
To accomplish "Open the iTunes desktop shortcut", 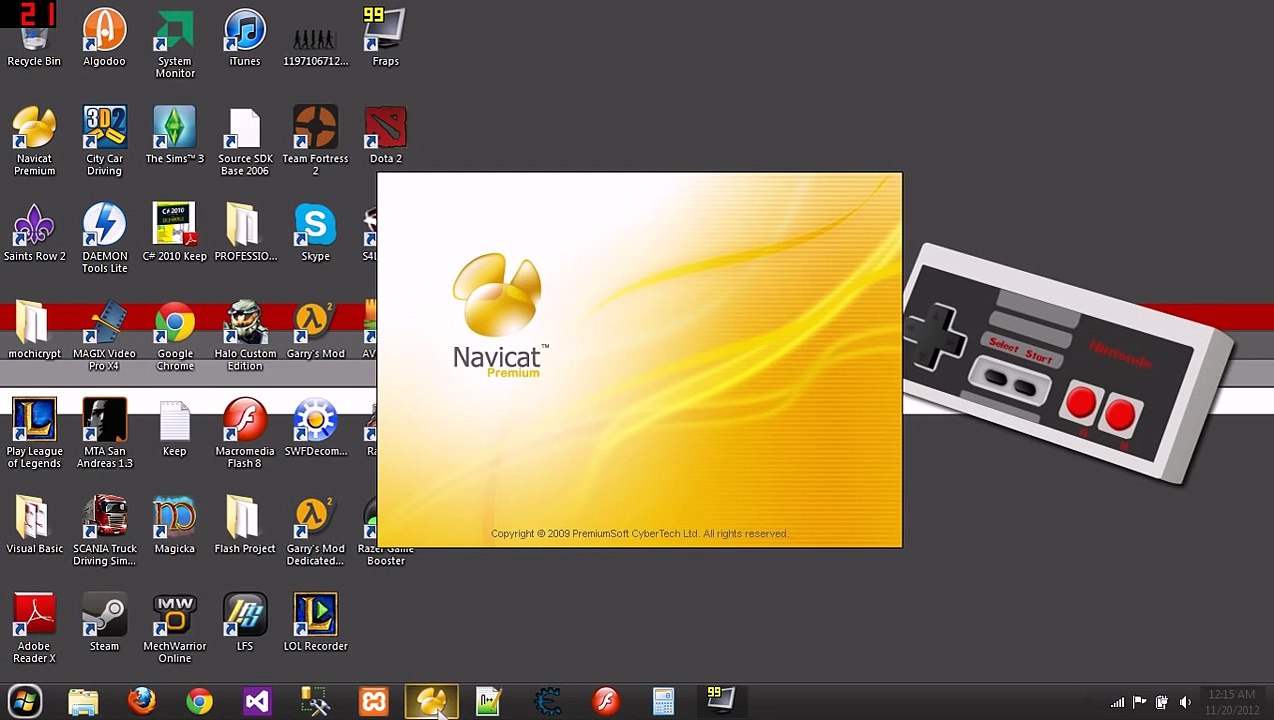I will click(x=244, y=32).
